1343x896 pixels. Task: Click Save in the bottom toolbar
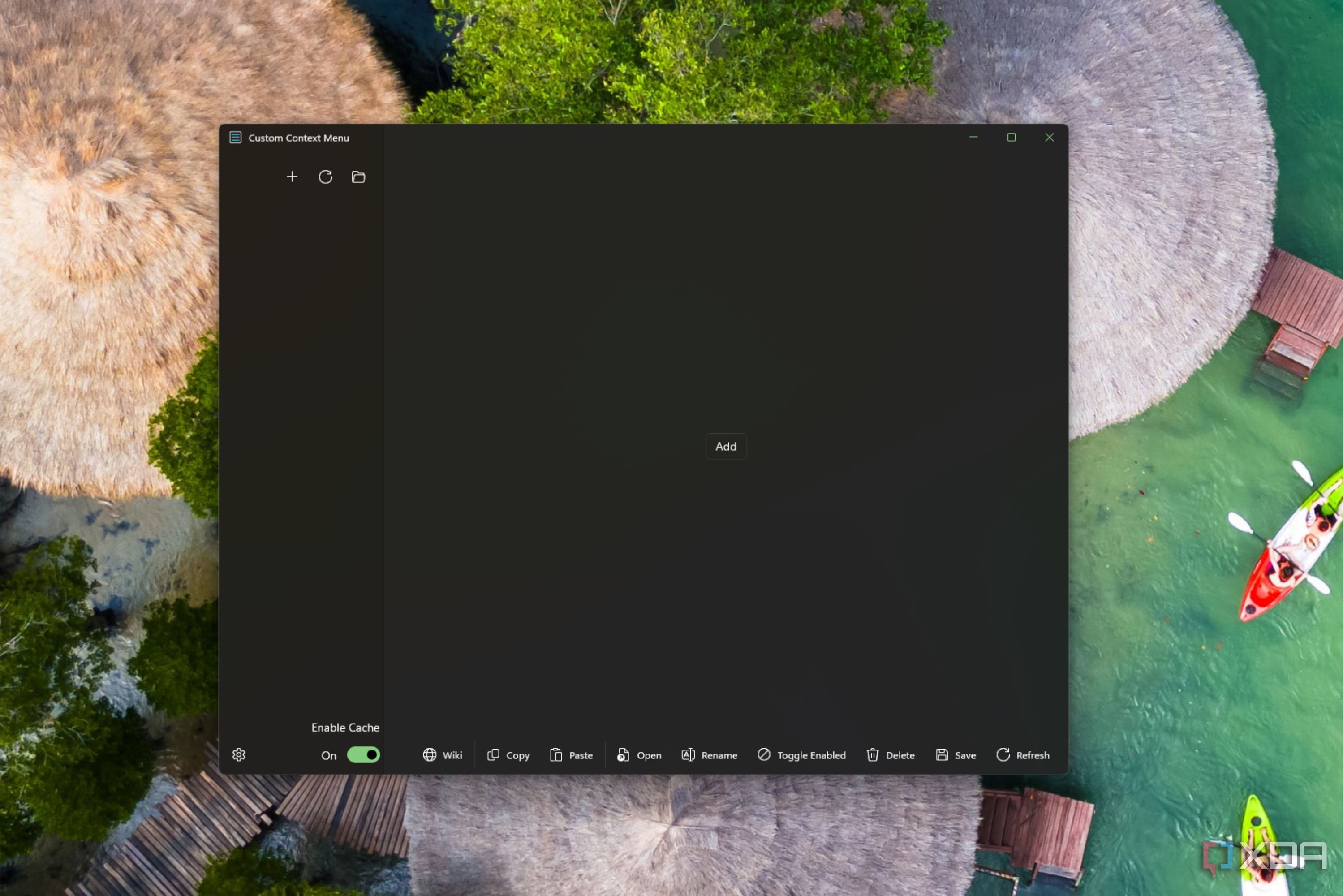point(956,755)
